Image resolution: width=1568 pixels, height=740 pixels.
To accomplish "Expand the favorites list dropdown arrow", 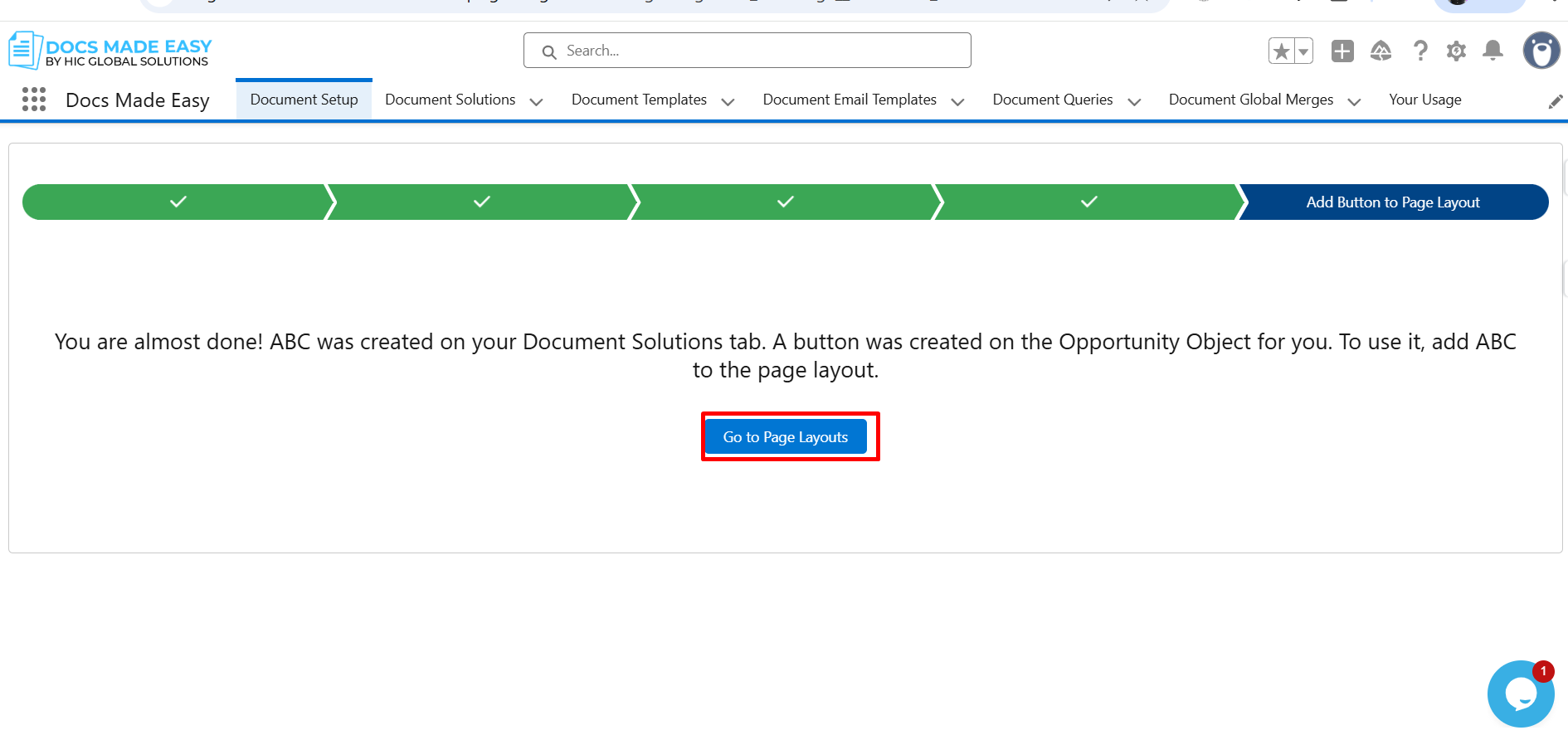I will 1303,51.
